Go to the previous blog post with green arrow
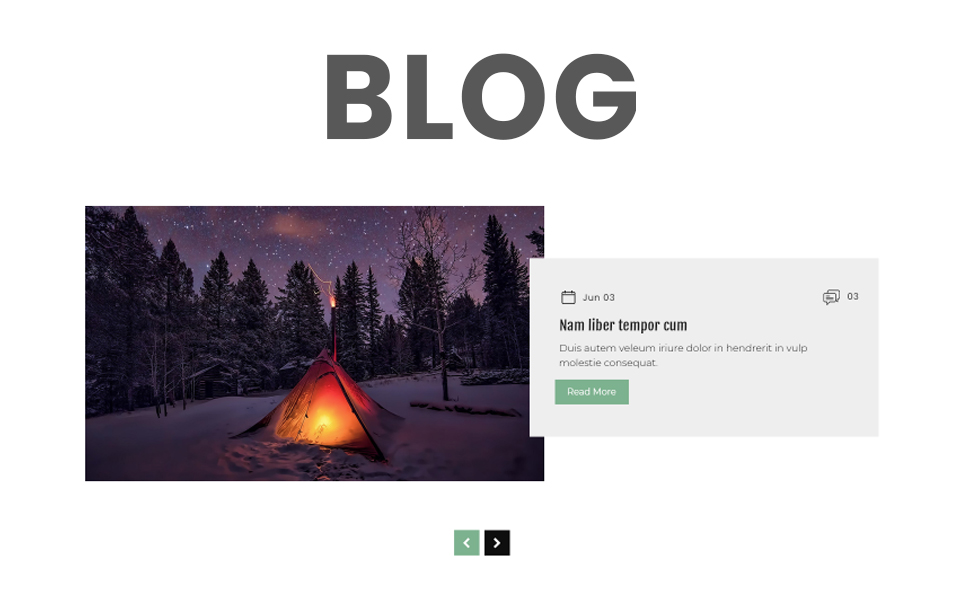This screenshot has height=600, width=965. 466,543
